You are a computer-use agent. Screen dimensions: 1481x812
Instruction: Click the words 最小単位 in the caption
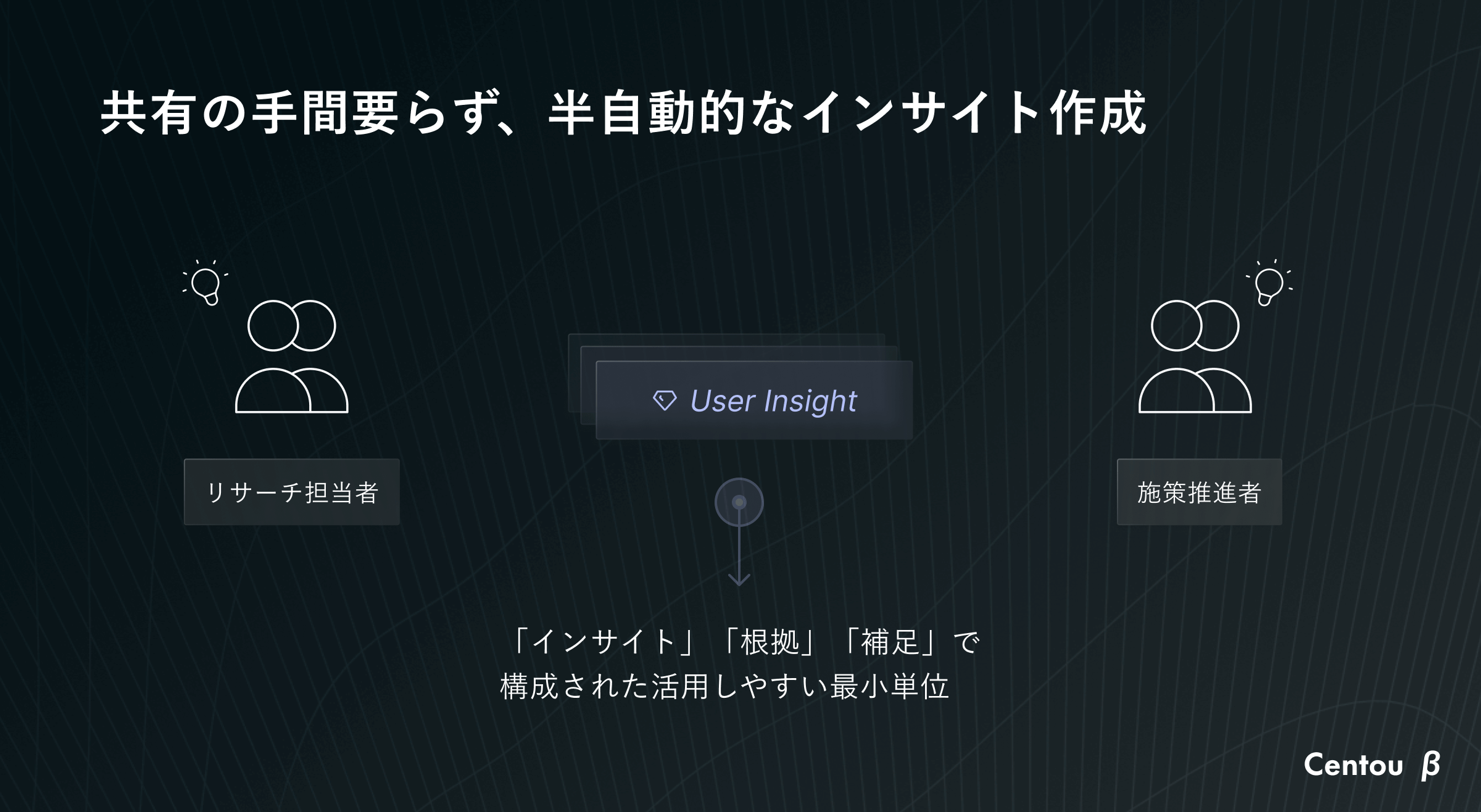tap(889, 686)
